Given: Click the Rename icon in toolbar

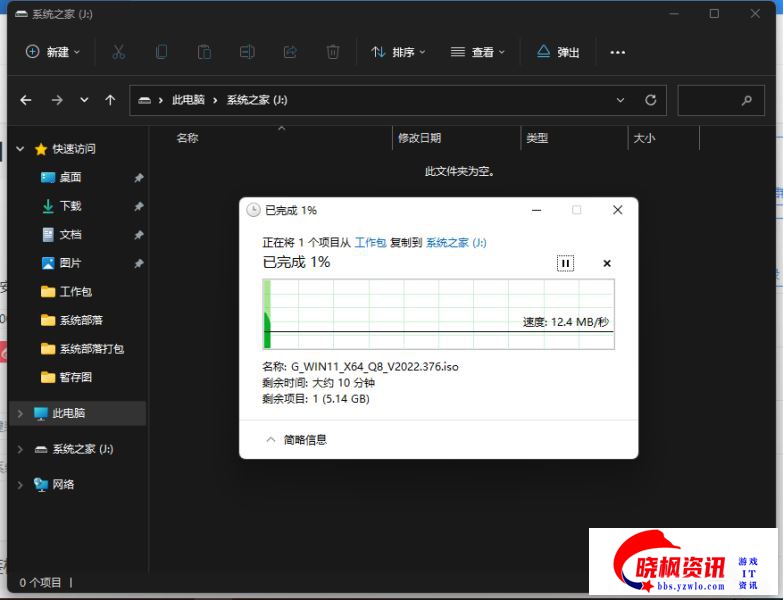Looking at the screenshot, I should coord(247,52).
